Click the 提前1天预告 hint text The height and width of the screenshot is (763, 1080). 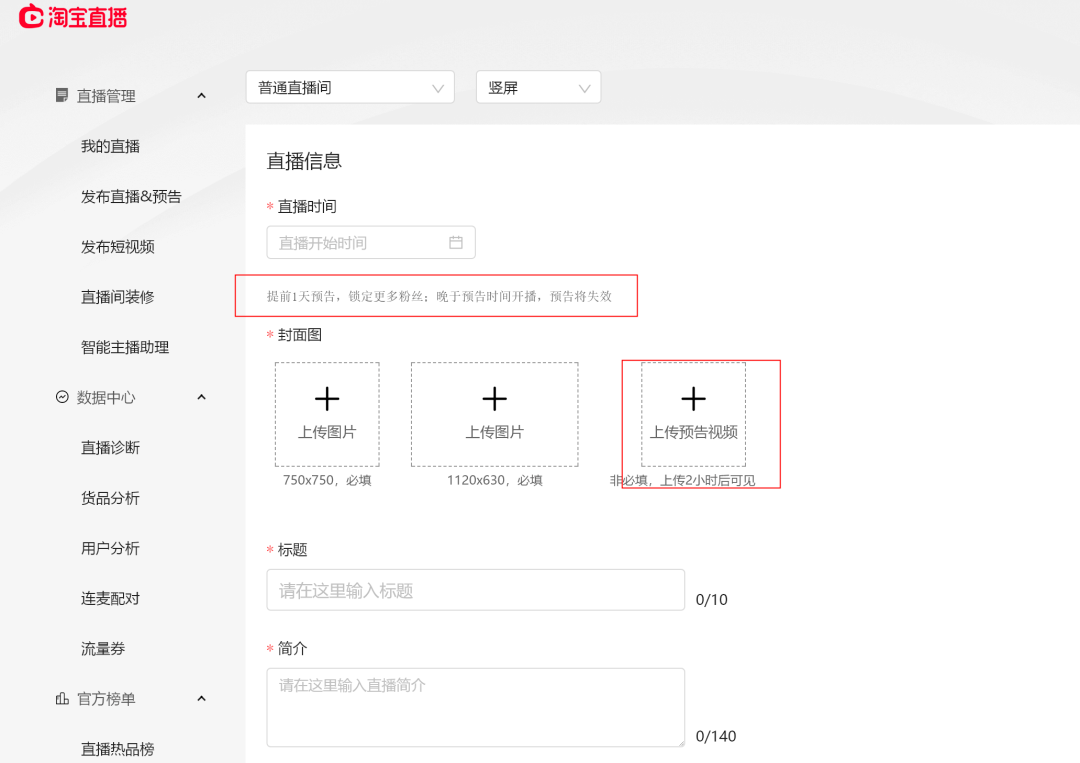[439, 296]
